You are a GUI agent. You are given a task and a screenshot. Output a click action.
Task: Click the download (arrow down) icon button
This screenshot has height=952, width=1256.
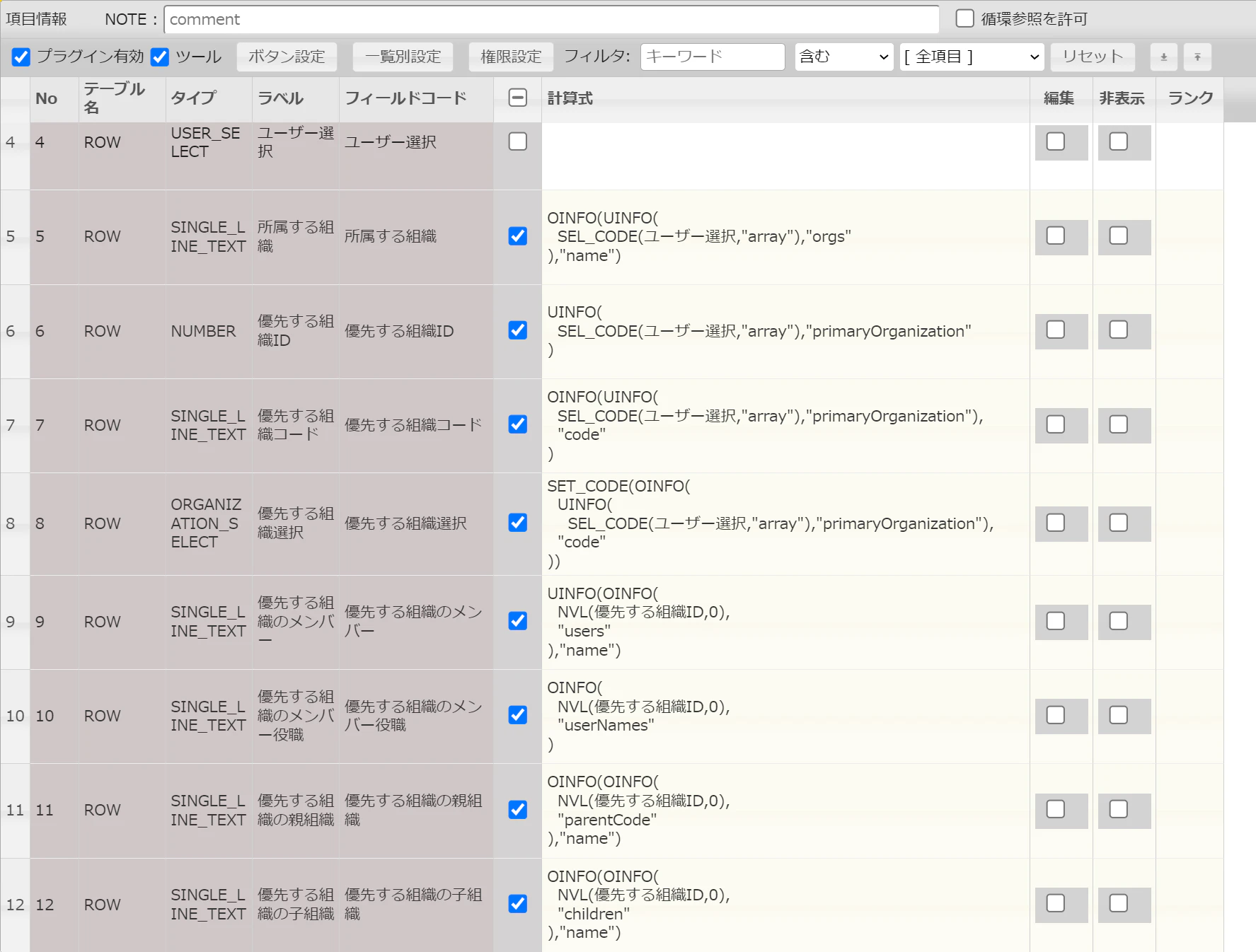coord(1164,57)
